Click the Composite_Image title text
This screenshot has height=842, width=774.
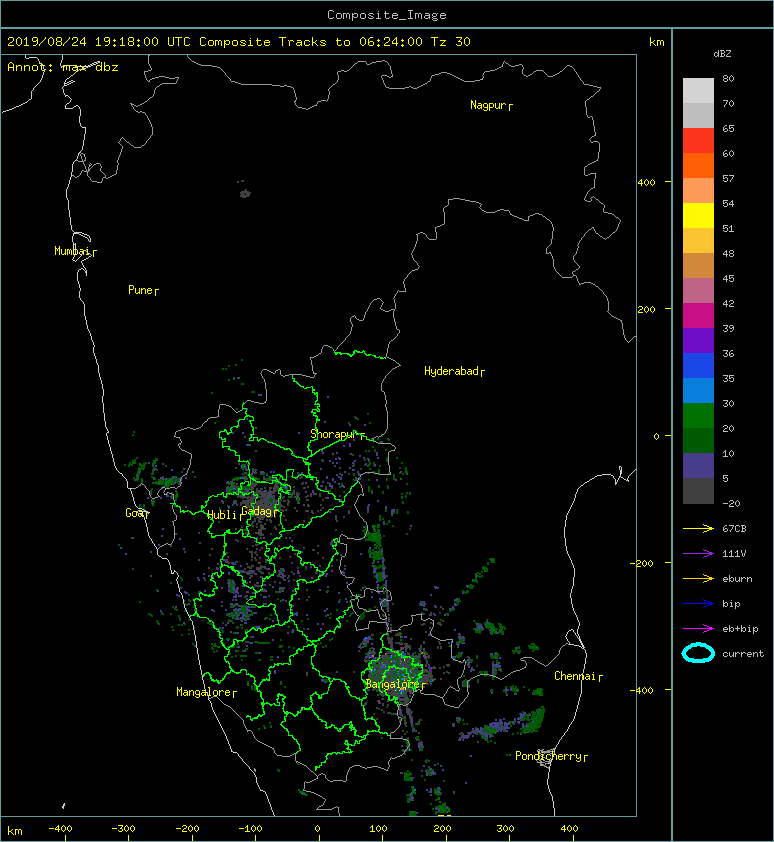click(x=387, y=15)
